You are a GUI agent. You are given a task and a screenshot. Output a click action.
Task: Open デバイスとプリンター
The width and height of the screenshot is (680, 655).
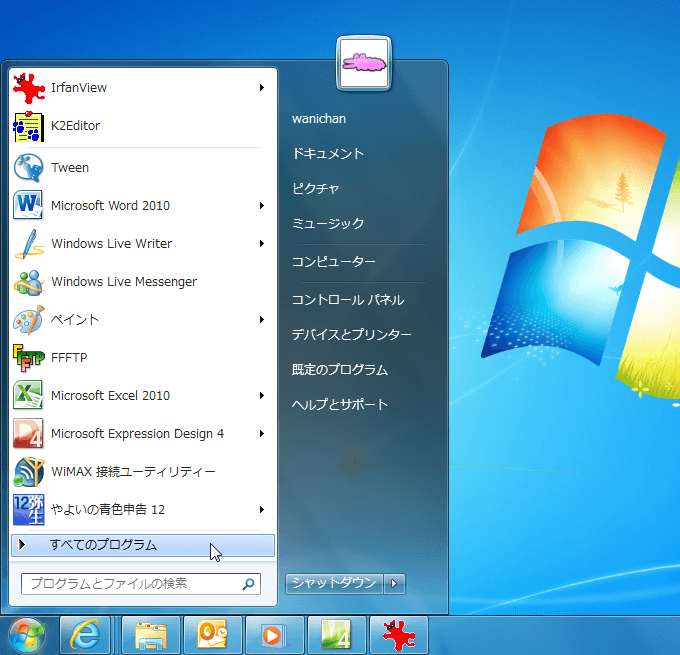coord(351,334)
